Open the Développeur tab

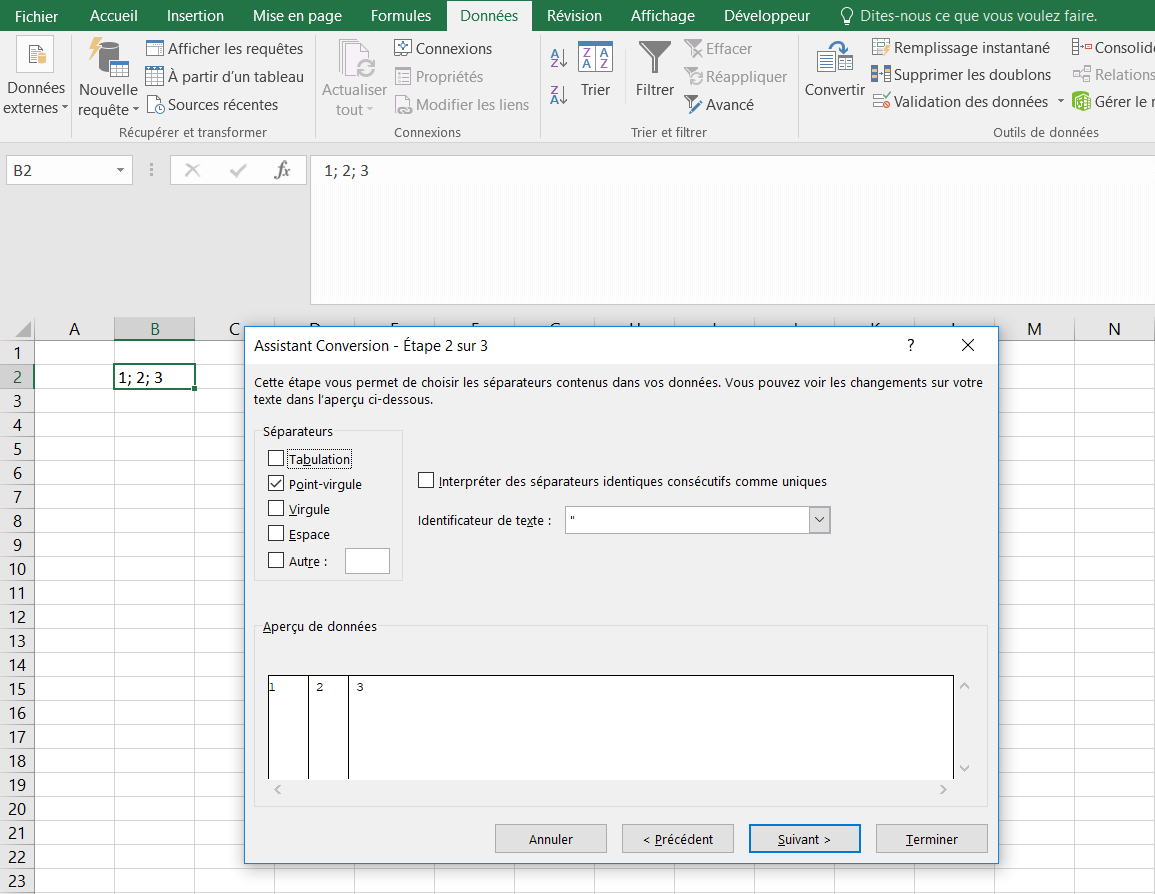coord(767,15)
